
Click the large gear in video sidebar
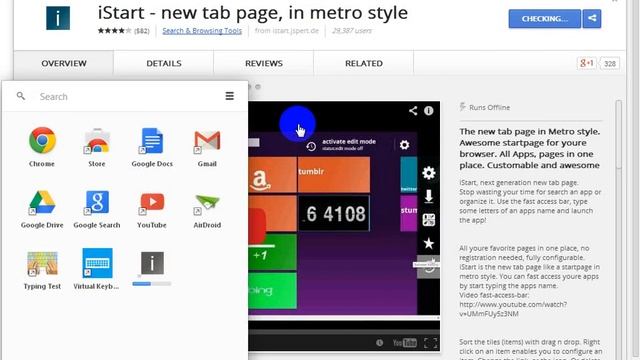[x=429, y=173]
